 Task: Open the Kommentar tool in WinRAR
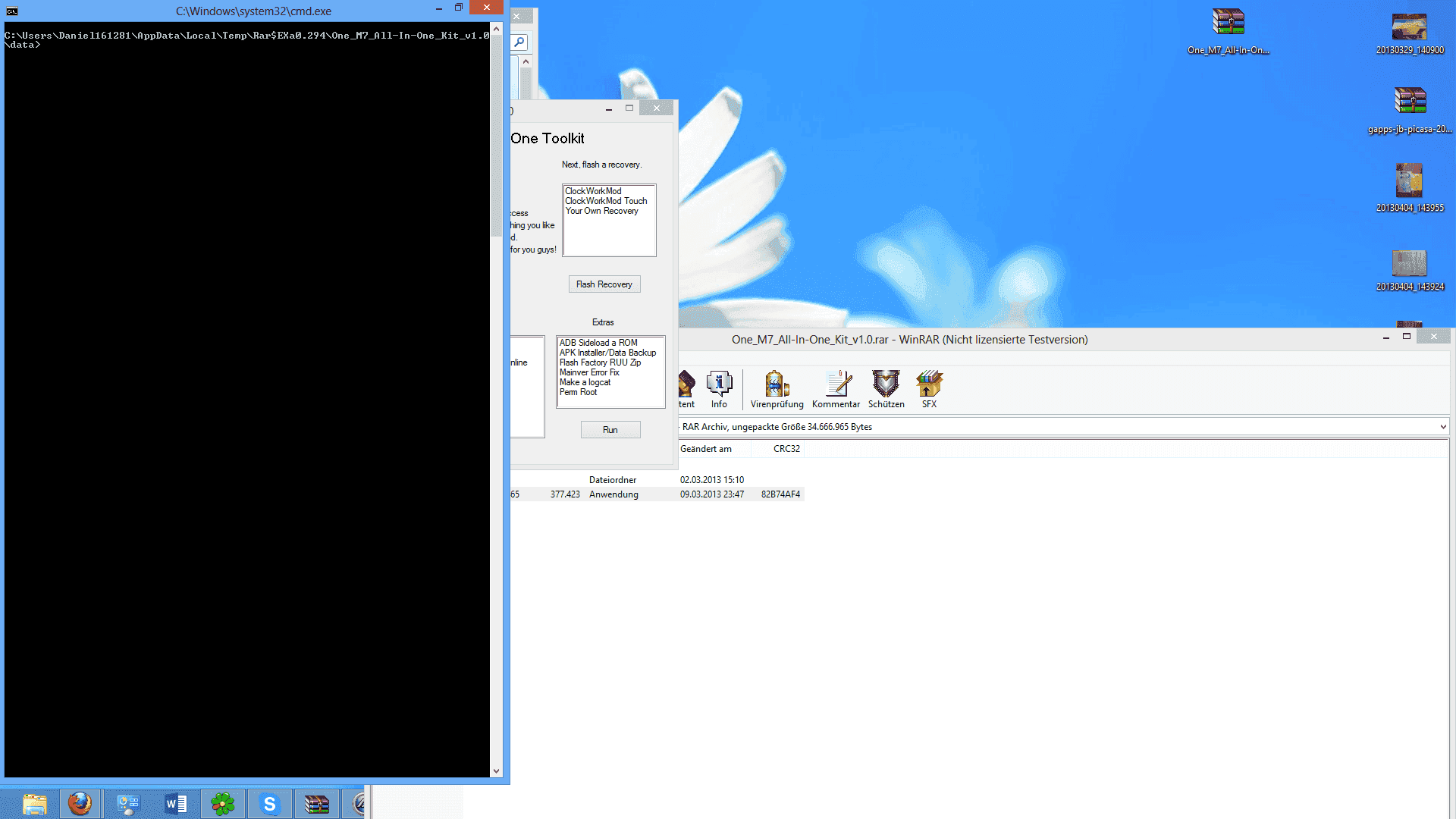[x=836, y=389]
